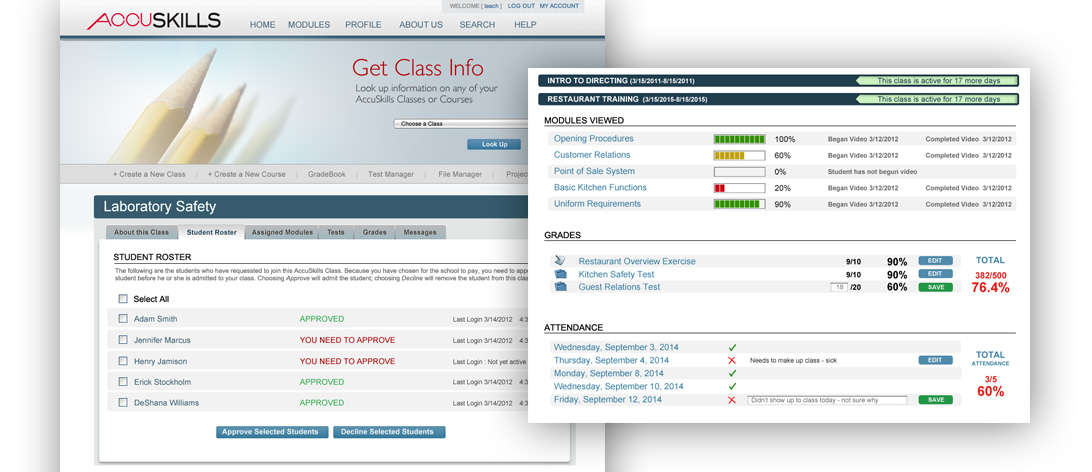The height and width of the screenshot is (472, 1092).
Task: Click the Customer Relations progress bar
Action: [739, 155]
